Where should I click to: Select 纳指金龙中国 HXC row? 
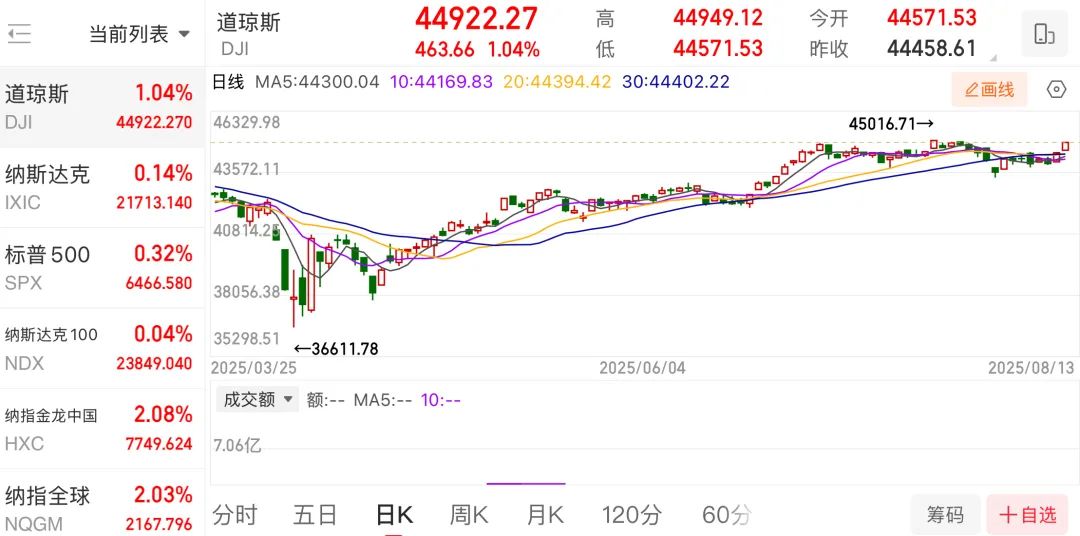[102, 429]
